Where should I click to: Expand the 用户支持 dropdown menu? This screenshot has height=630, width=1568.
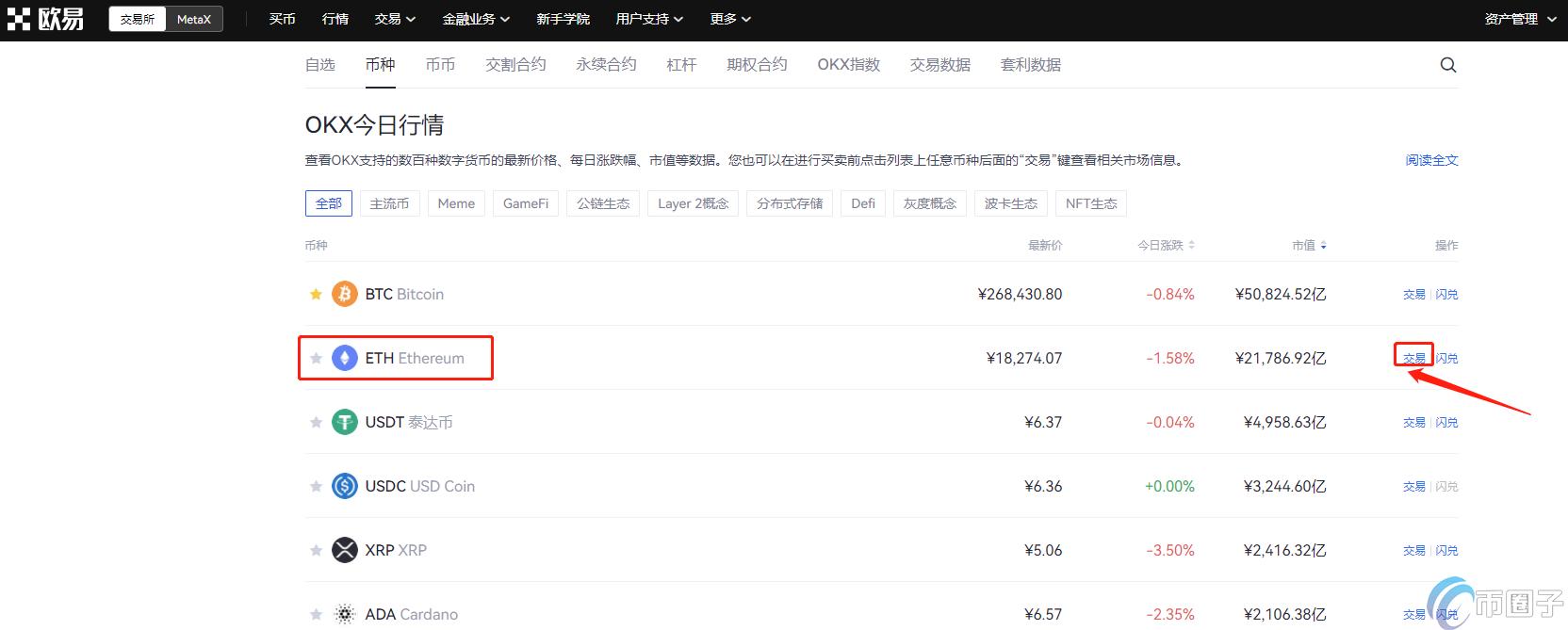[x=649, y=19]
